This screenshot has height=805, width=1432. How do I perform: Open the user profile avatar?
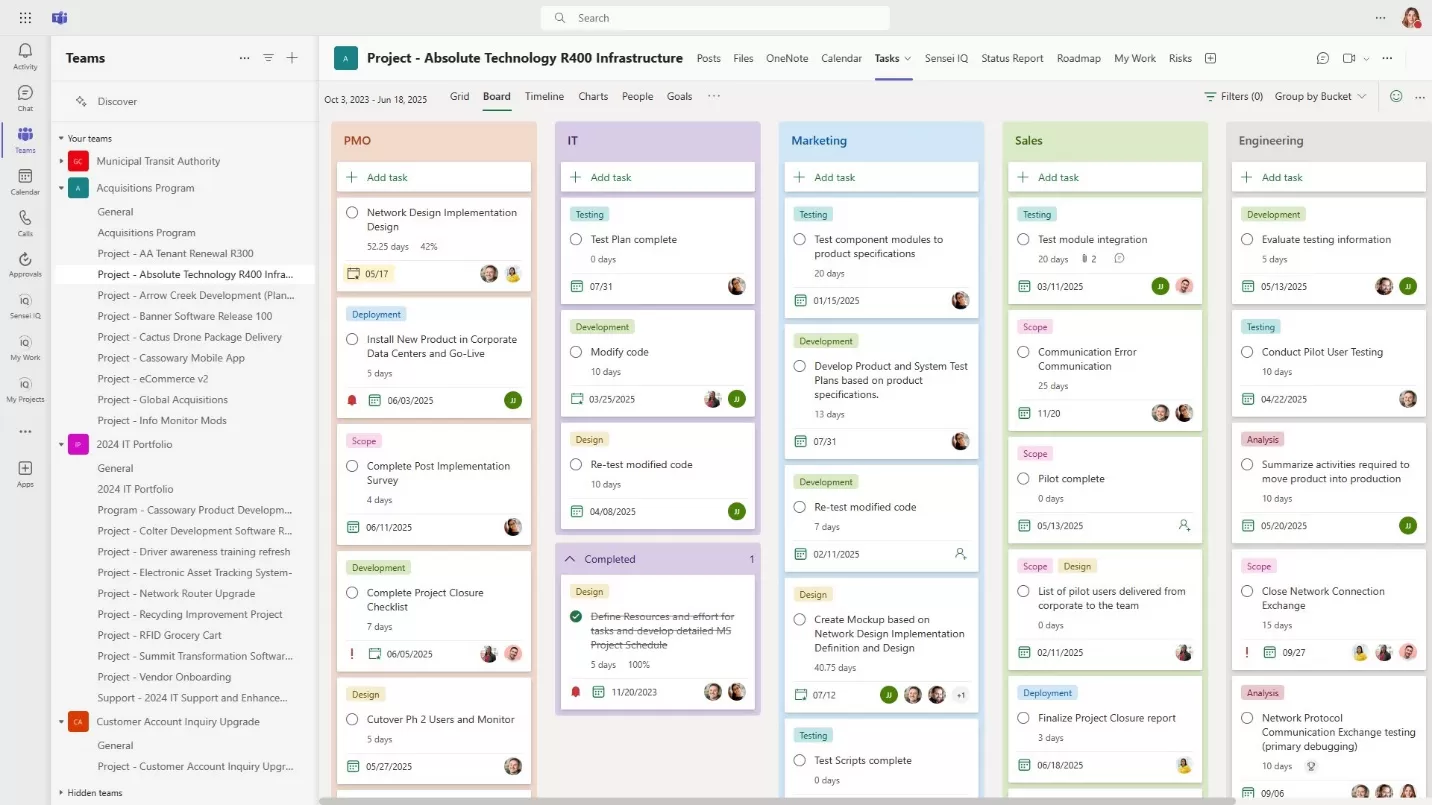pyautogui.click(x=1411, y=18)
